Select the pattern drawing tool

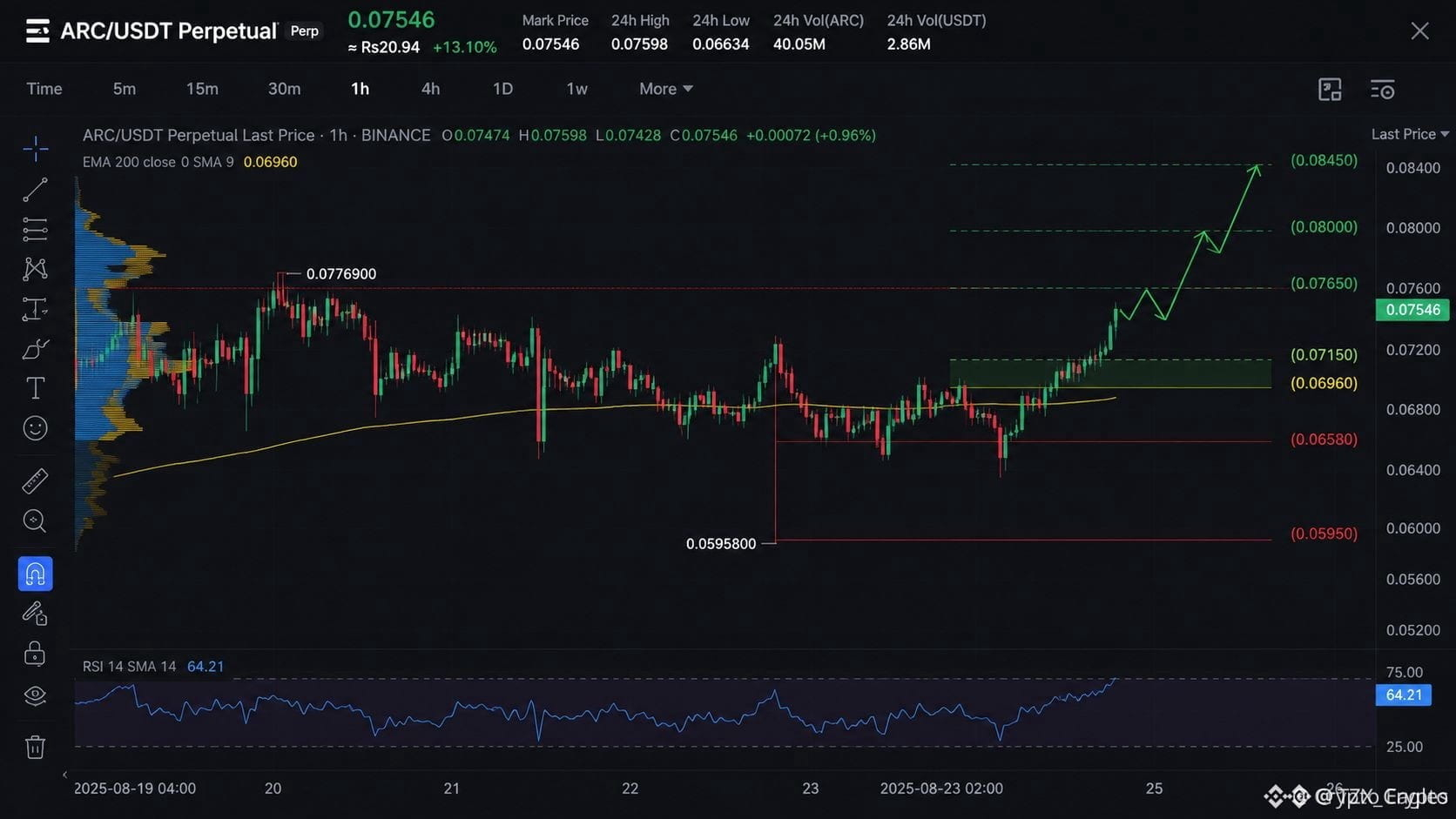(36, 269)
